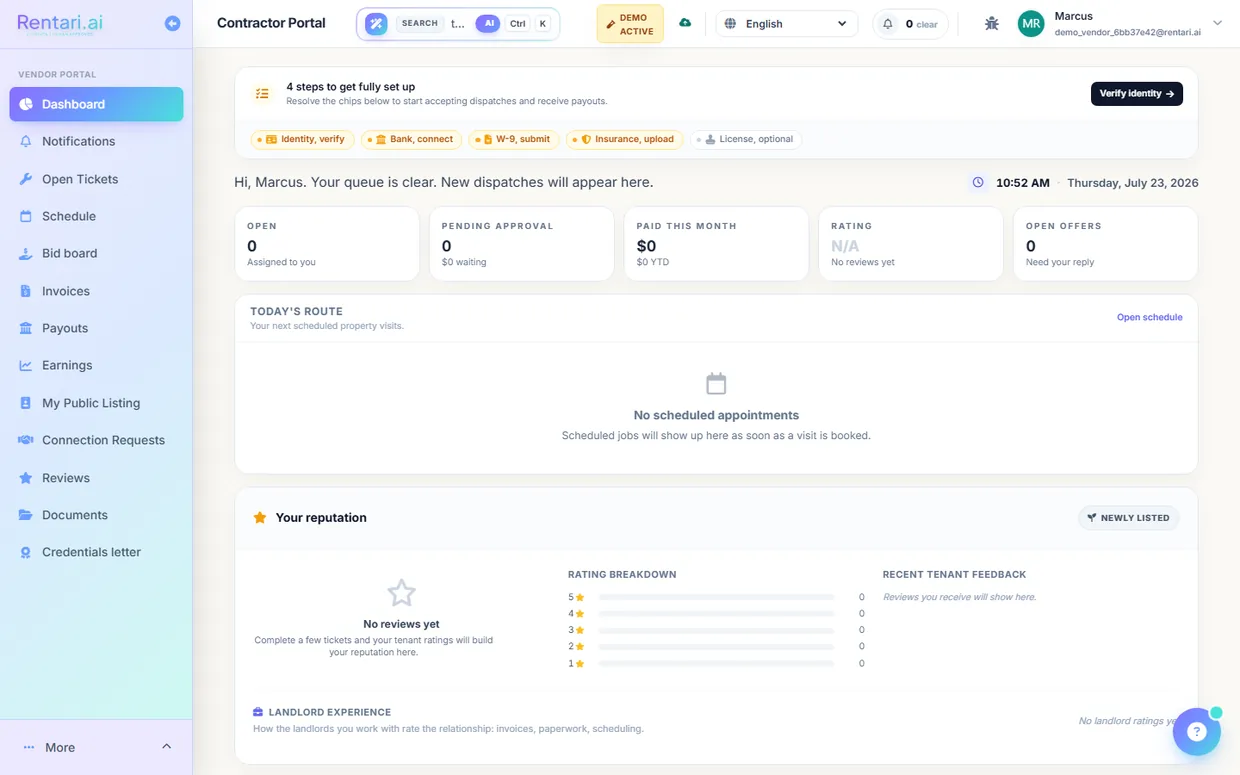Clear notifications with the clear link

(927, 24)
